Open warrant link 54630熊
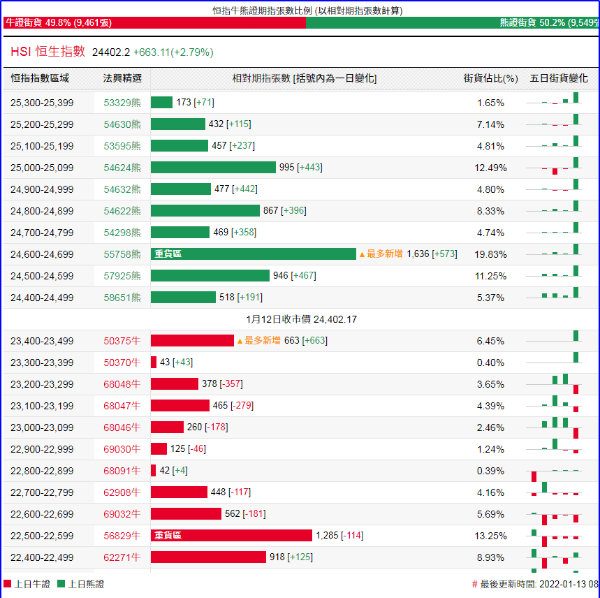This screenshot has width=600, height=598. point(122,124)
